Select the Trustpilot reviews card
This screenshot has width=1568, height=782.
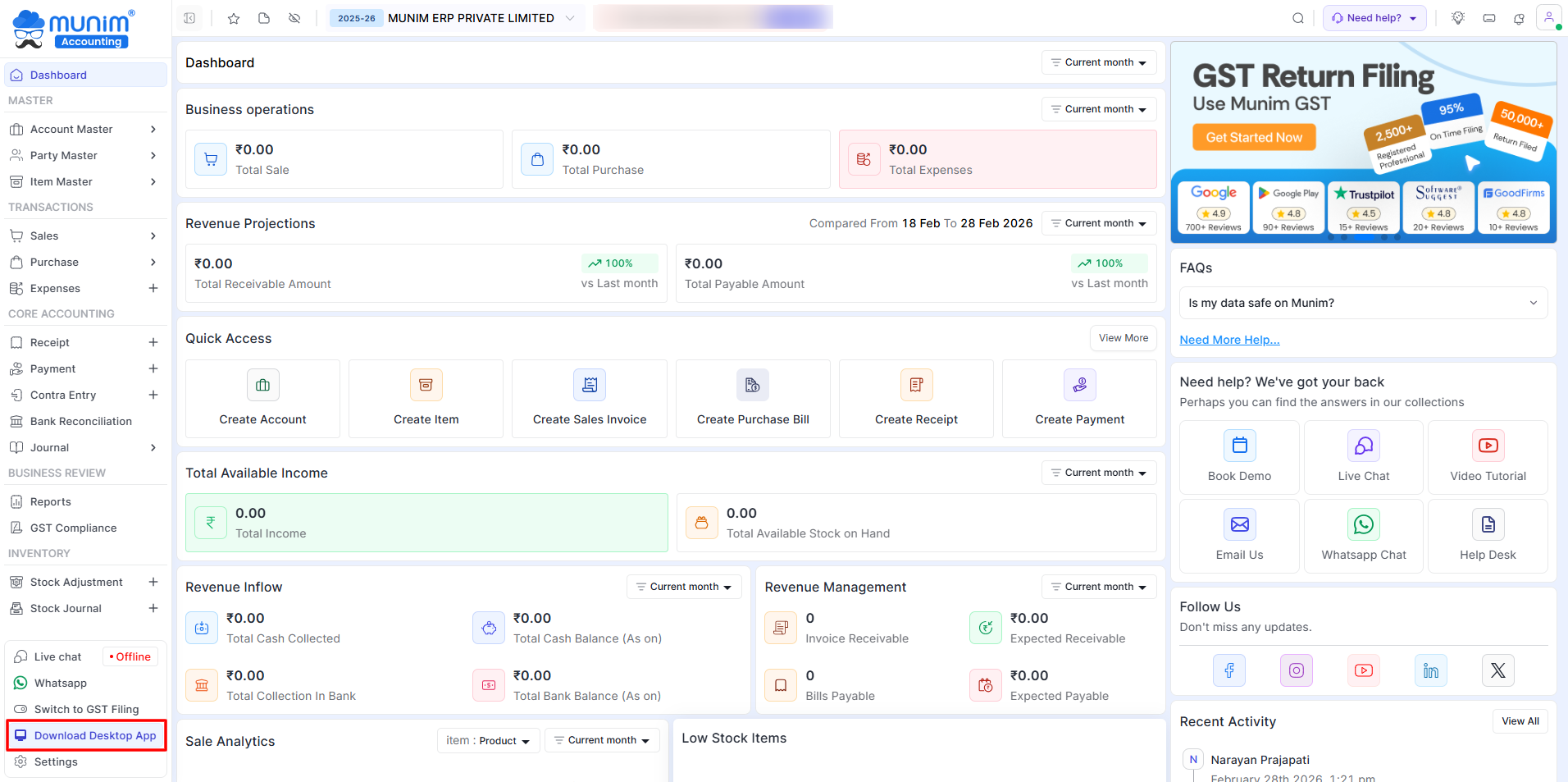(x=1363, y=208)
